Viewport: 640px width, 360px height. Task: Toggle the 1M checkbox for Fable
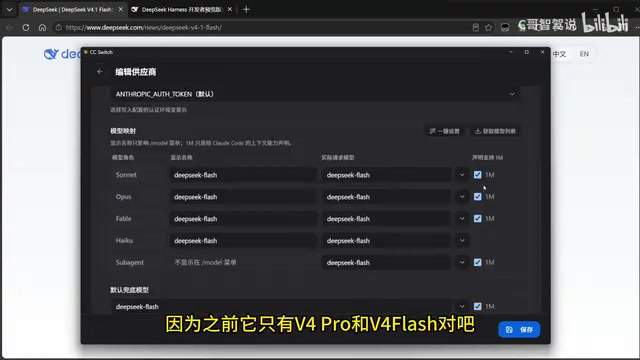tap(478, 218)
